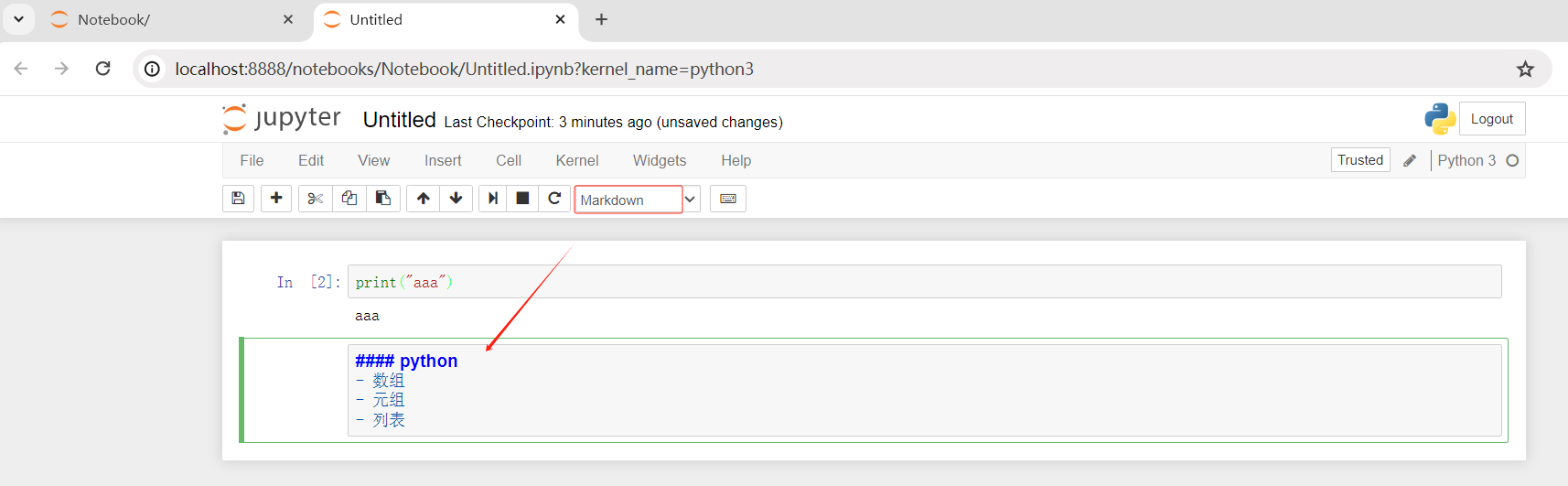Click the Last Checkpoint status text
This screenshot has width=1568, height=486.
coord(613,122)
